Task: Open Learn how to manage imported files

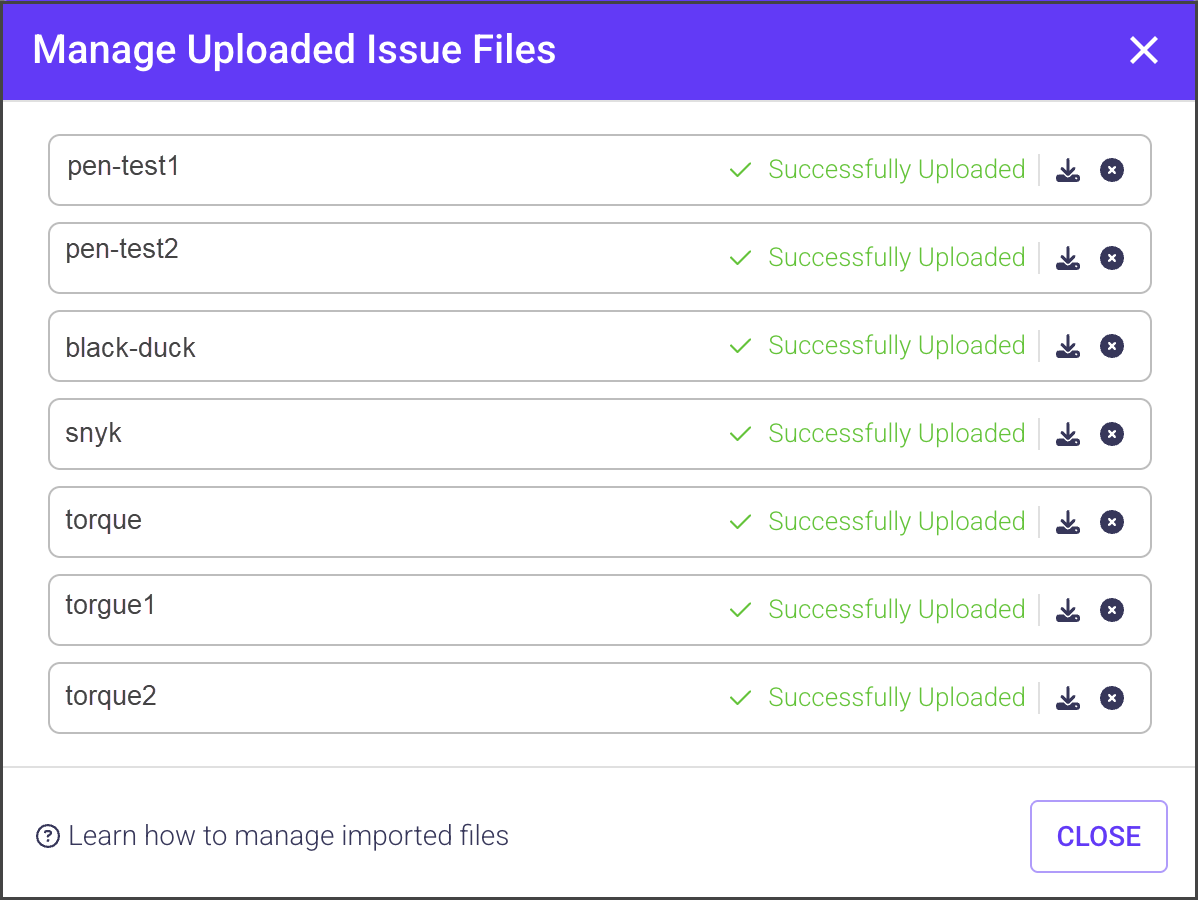Action: click(288, 836)
